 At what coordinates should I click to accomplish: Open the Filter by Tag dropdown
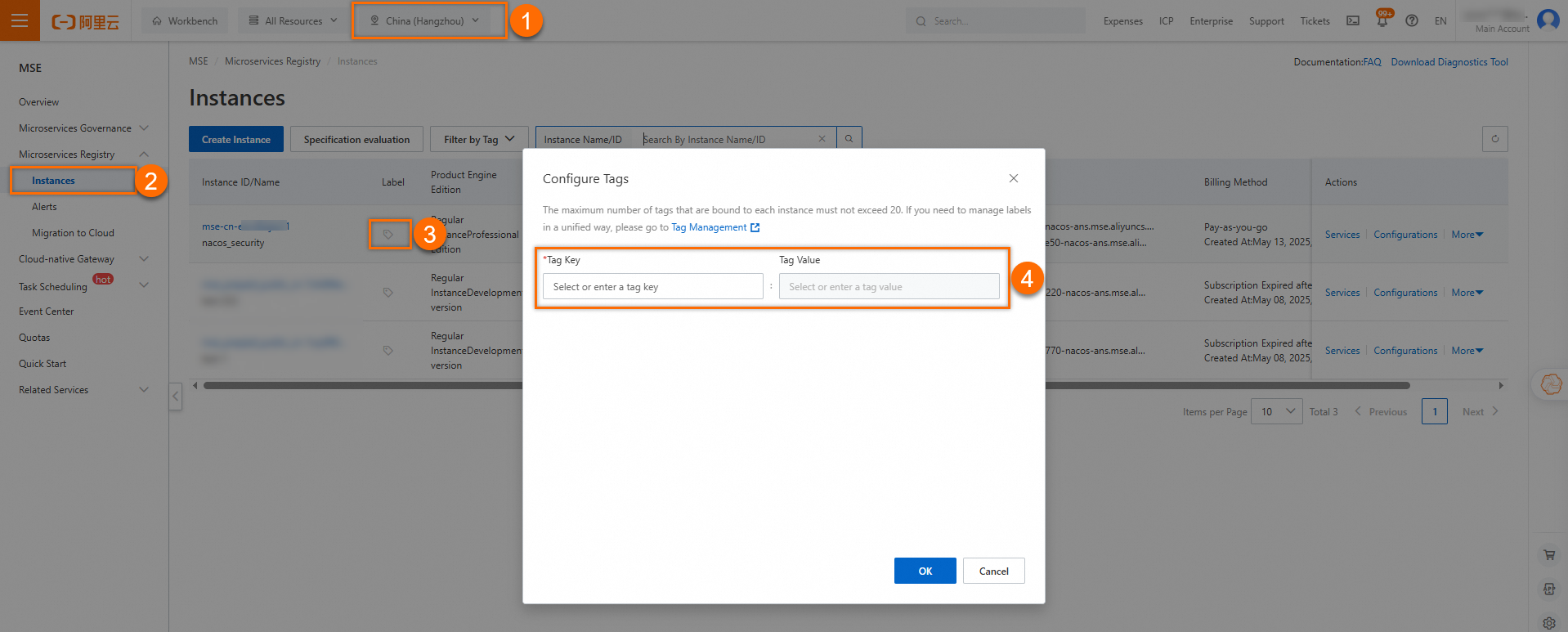coord(479,139)
